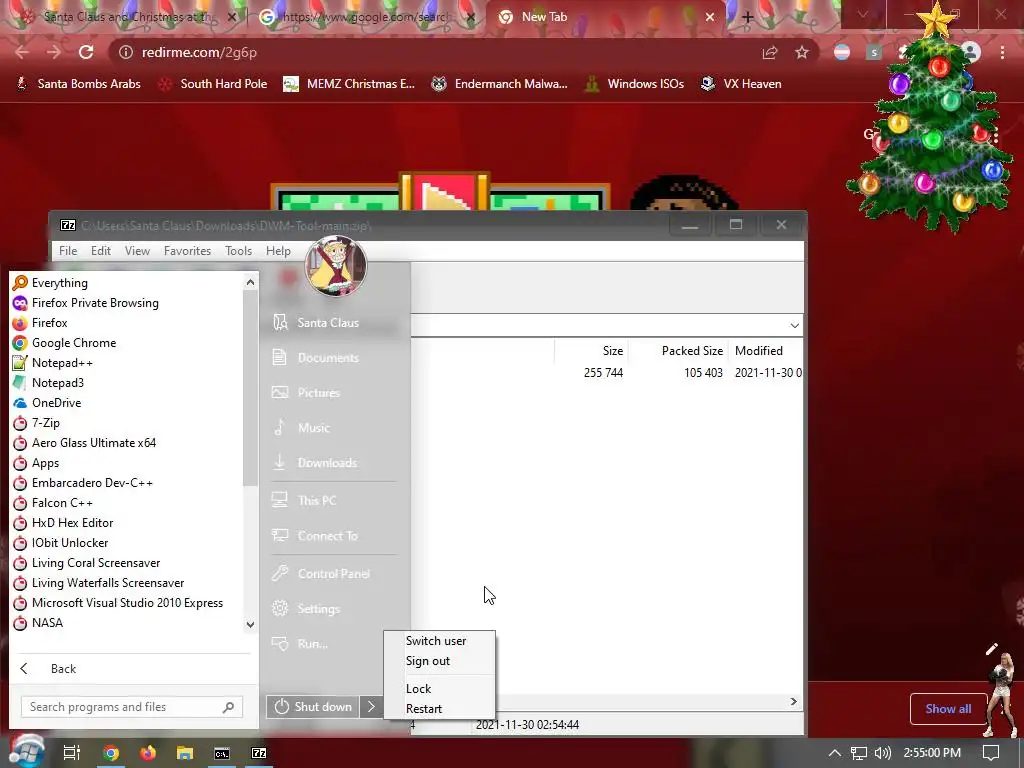
Task: Open Task View on the taskbar
Action: 72,753
